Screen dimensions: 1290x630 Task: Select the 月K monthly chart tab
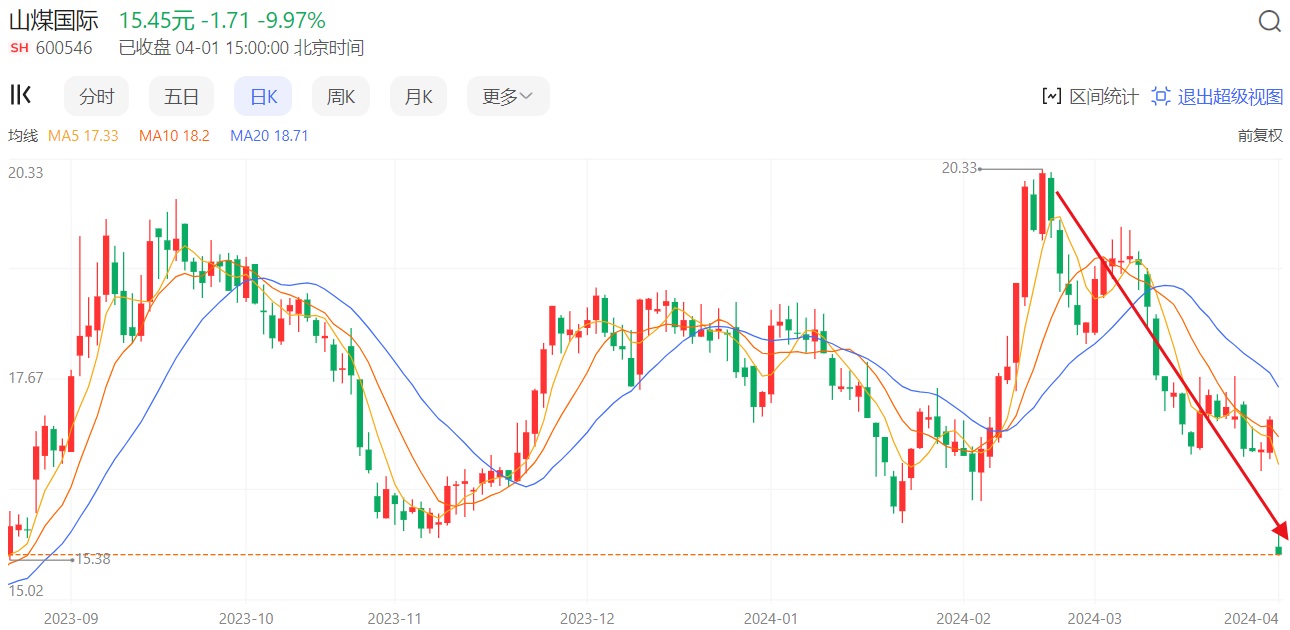coord(418,96)
